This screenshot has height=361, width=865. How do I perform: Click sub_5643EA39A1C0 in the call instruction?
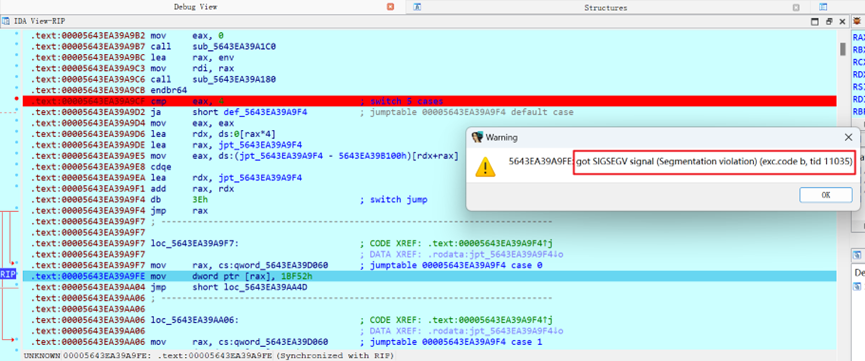pyautogui.click(x=234, y=46)
